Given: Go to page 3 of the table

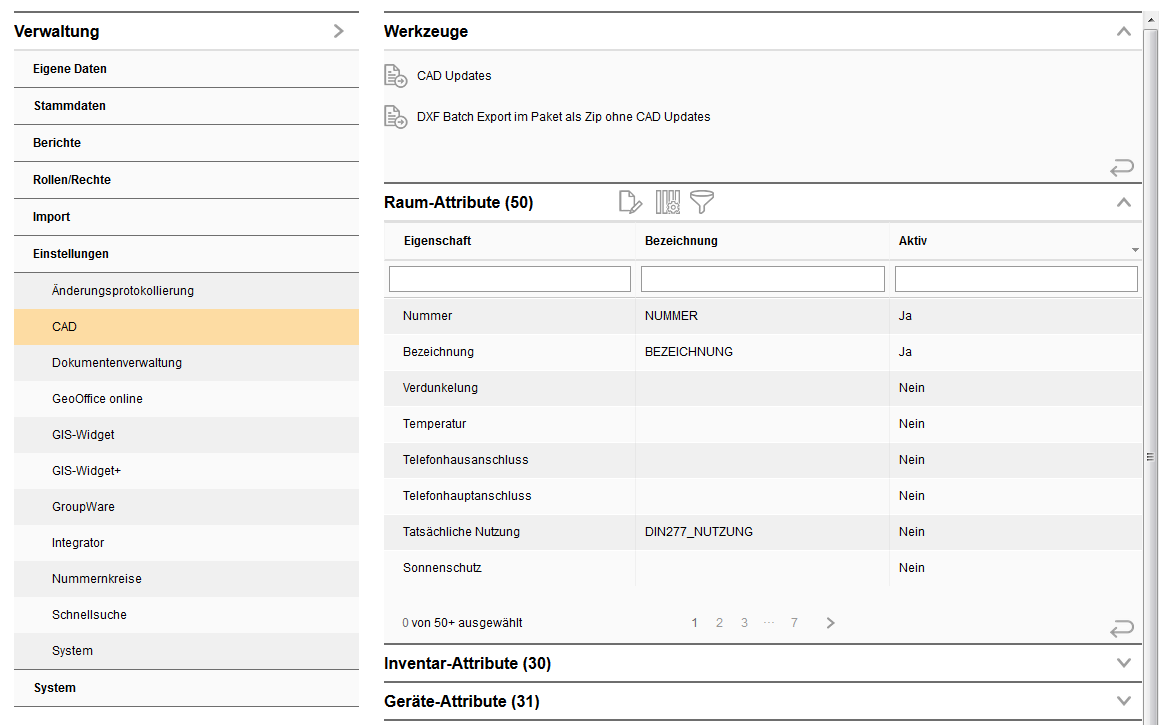Looking at the screenshot, I should tap(744, 623).
